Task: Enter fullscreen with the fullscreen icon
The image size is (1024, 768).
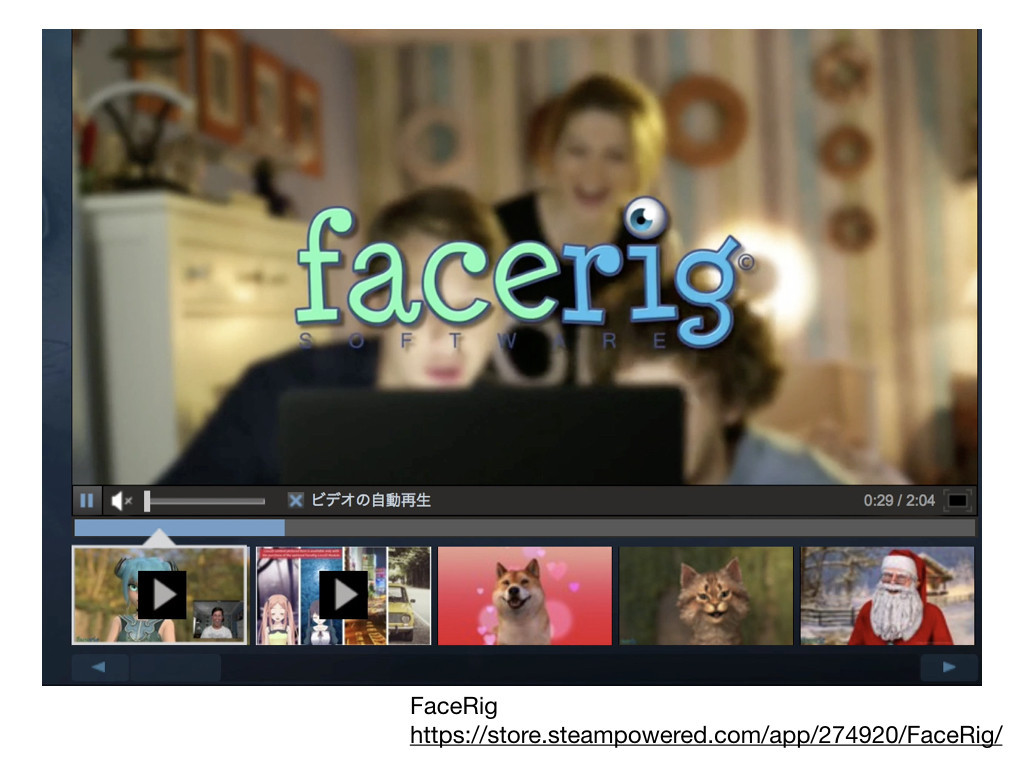Action: pyautogui.click(x=957, y=501)
